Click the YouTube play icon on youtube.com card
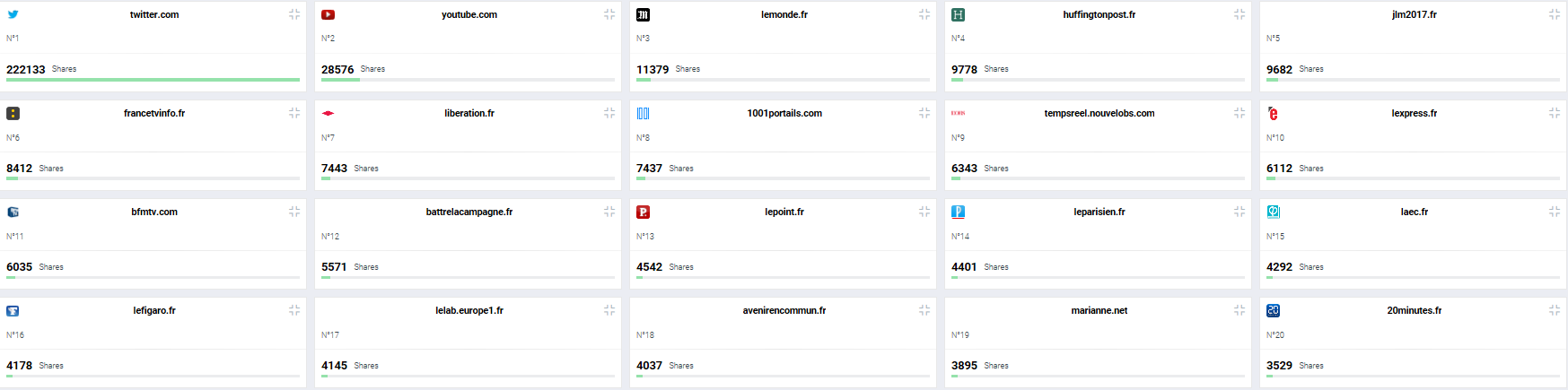 328,14
